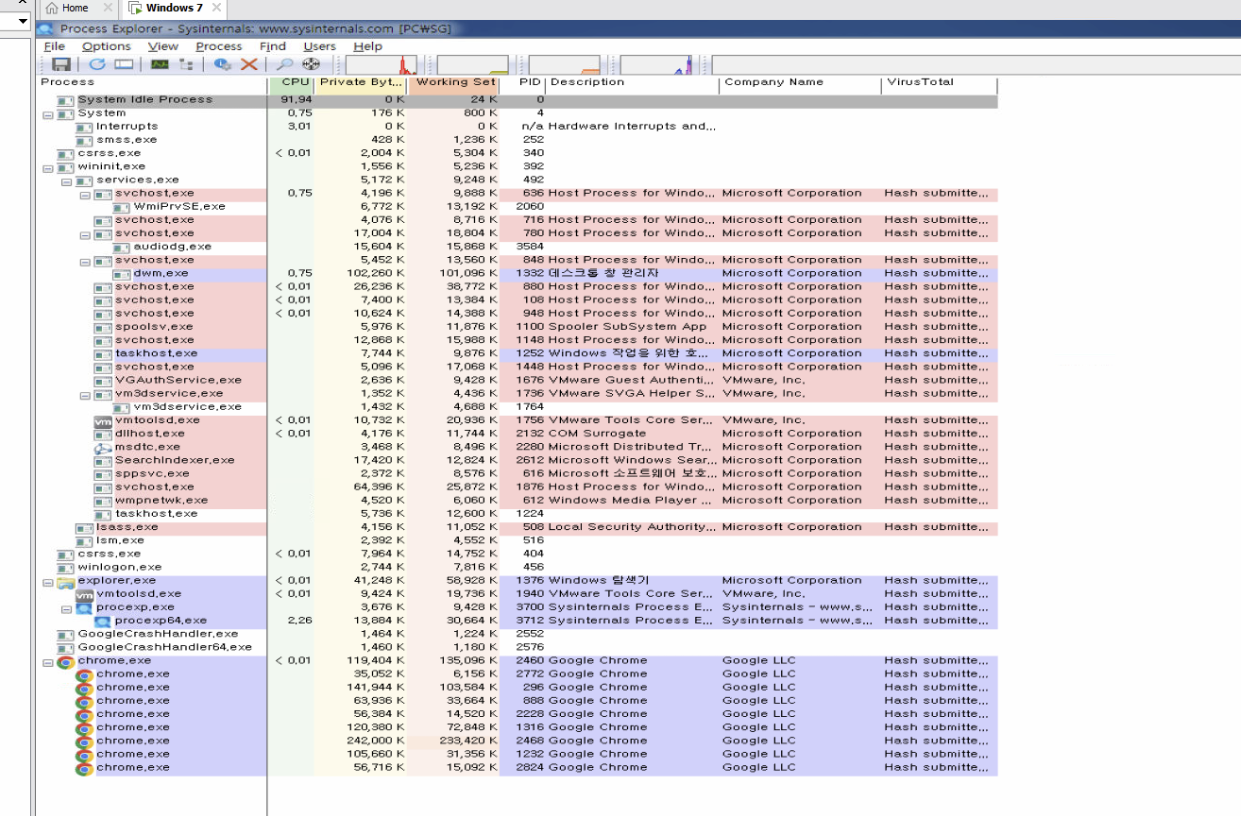Image resolution: width=1241 pixels, height=816 pixels.
Task: Open the black dropdown arrow left of the Home tab
Action: [x=23, y=20]
